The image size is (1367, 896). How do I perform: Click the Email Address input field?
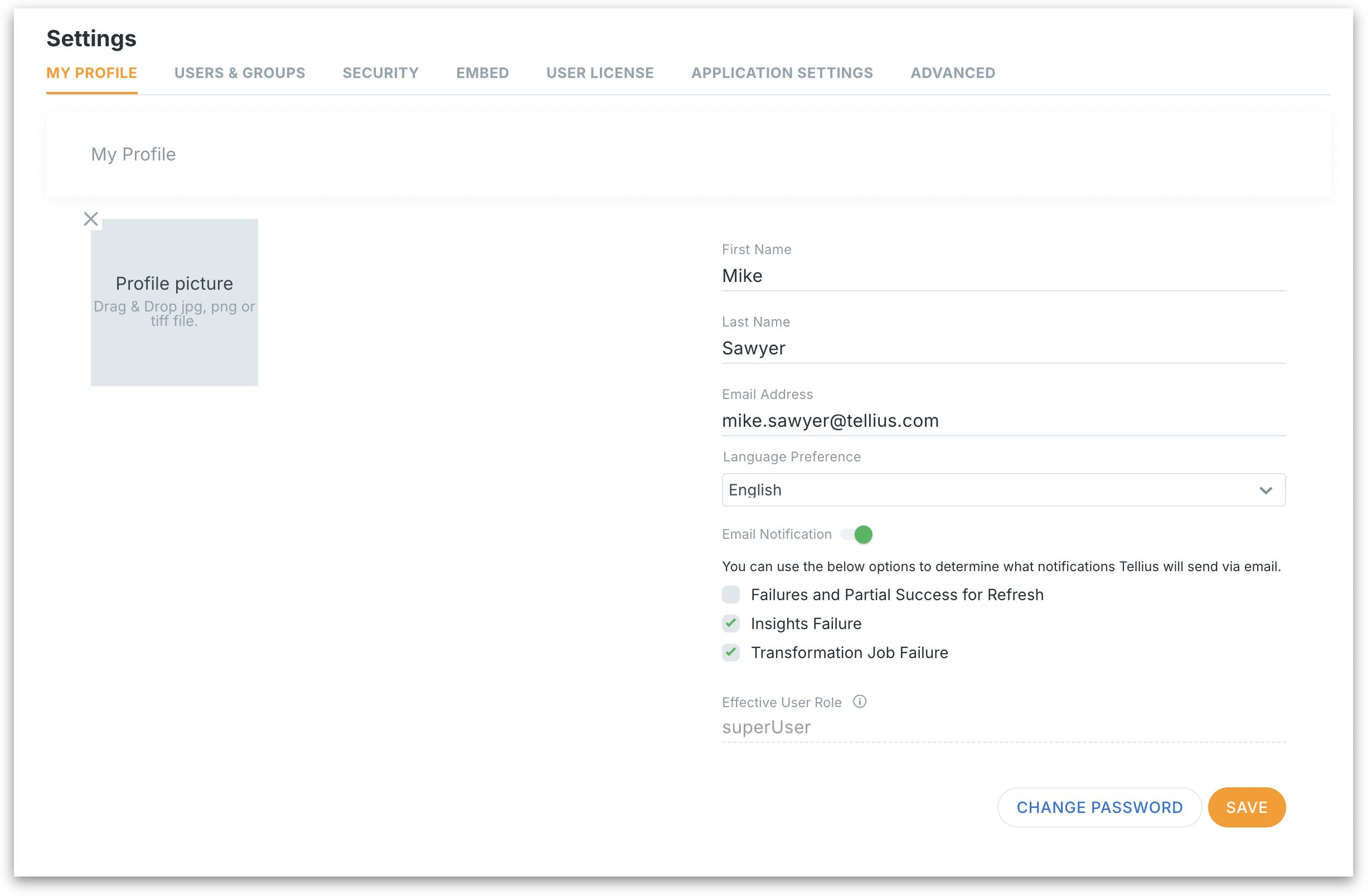click(x=1002, y=421)
